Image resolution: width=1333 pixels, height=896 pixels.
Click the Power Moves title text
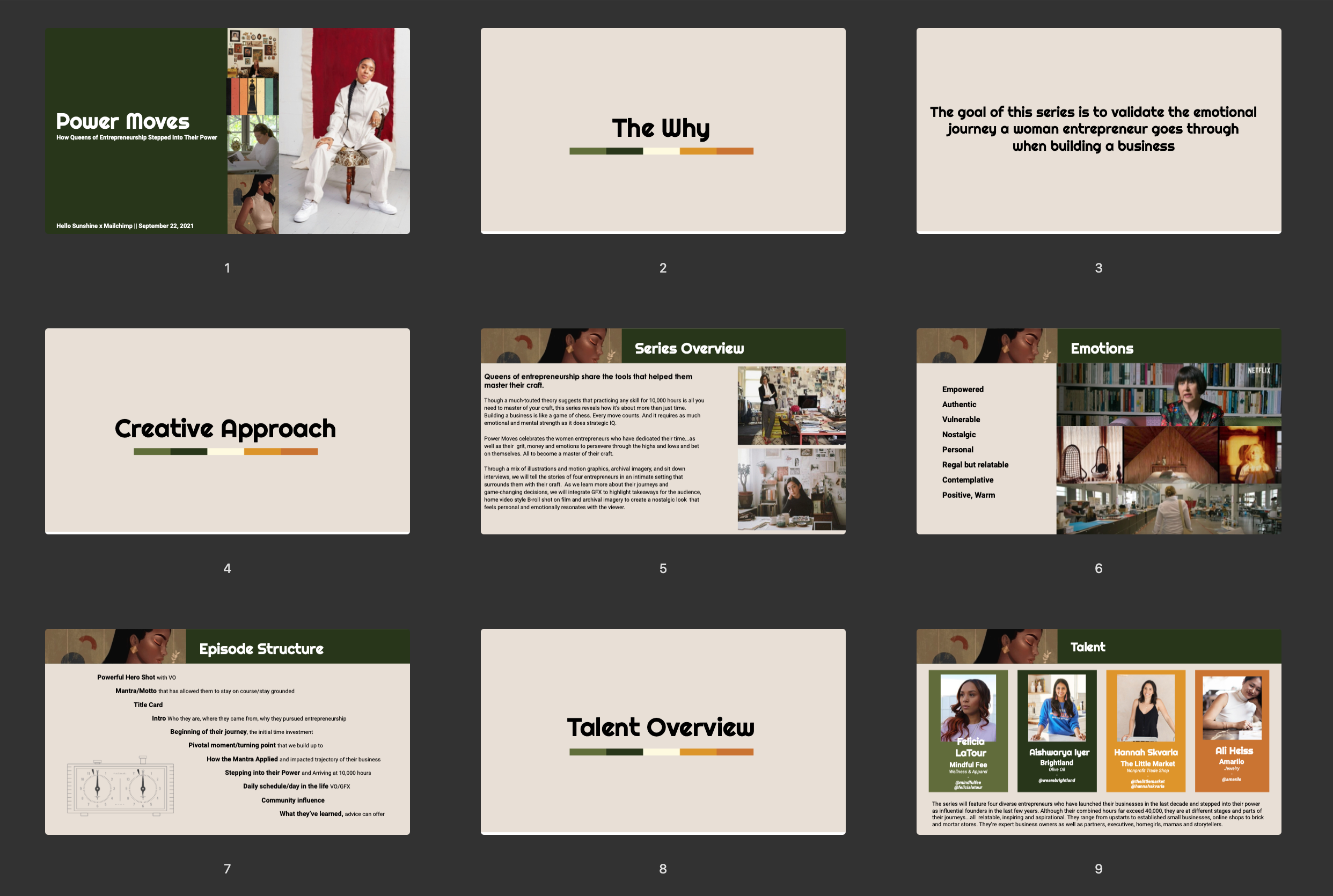point(122,121)
